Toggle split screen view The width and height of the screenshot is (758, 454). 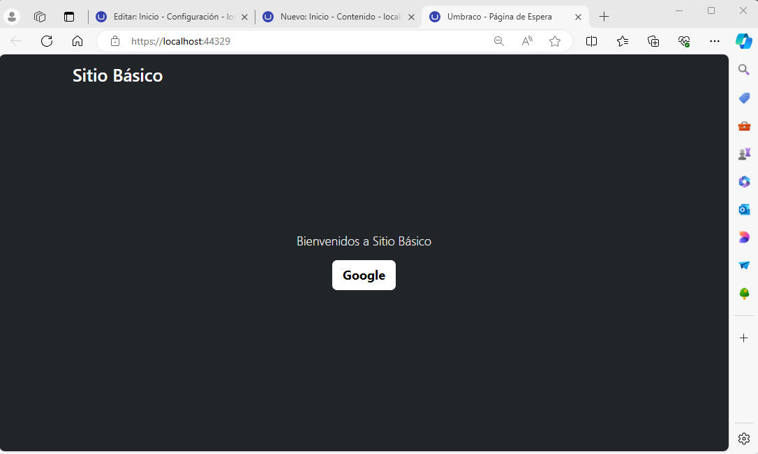point(591,41)
